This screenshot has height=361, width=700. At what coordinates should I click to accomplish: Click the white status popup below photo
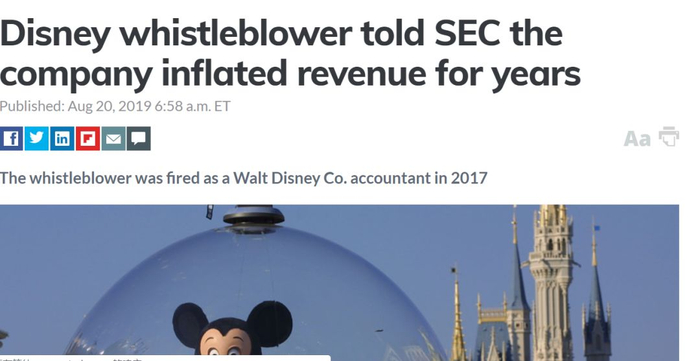pos(165,358)
